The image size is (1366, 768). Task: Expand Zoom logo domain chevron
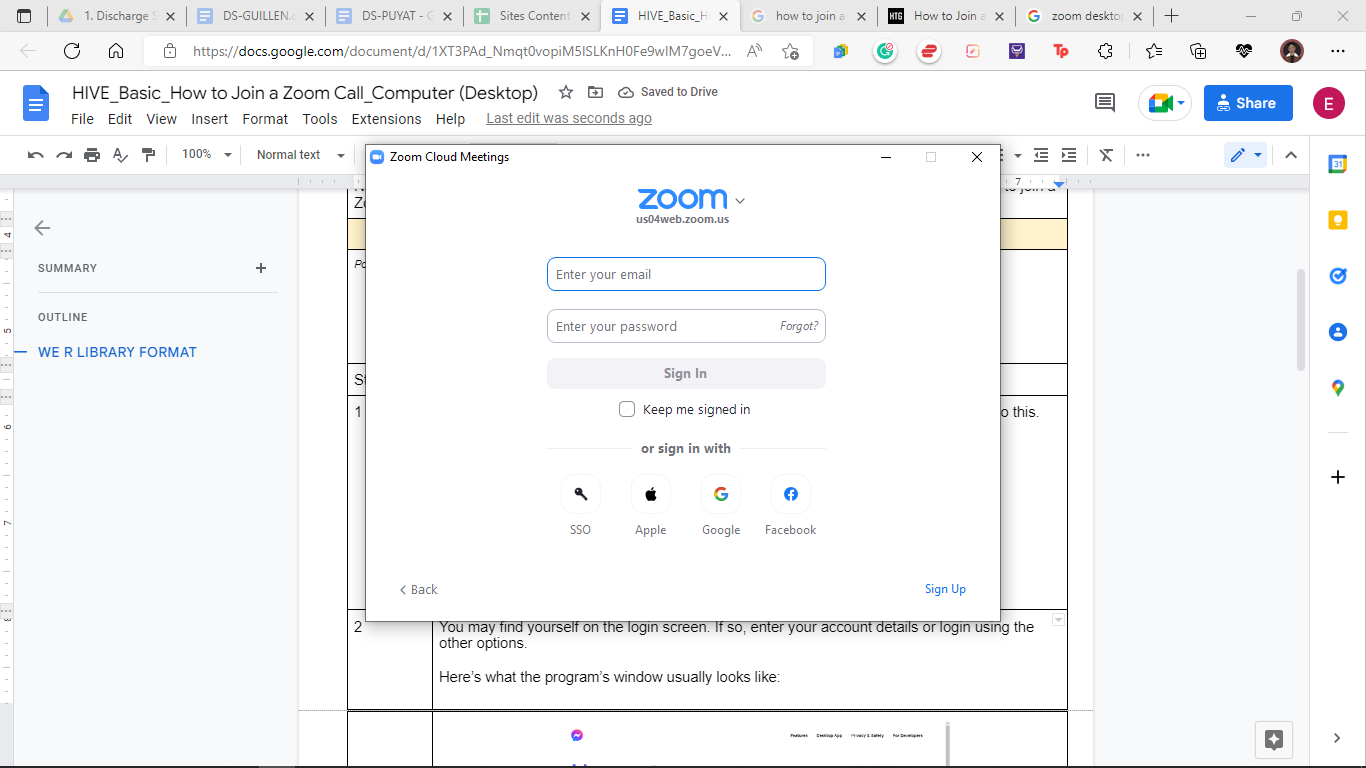point(740,201)
